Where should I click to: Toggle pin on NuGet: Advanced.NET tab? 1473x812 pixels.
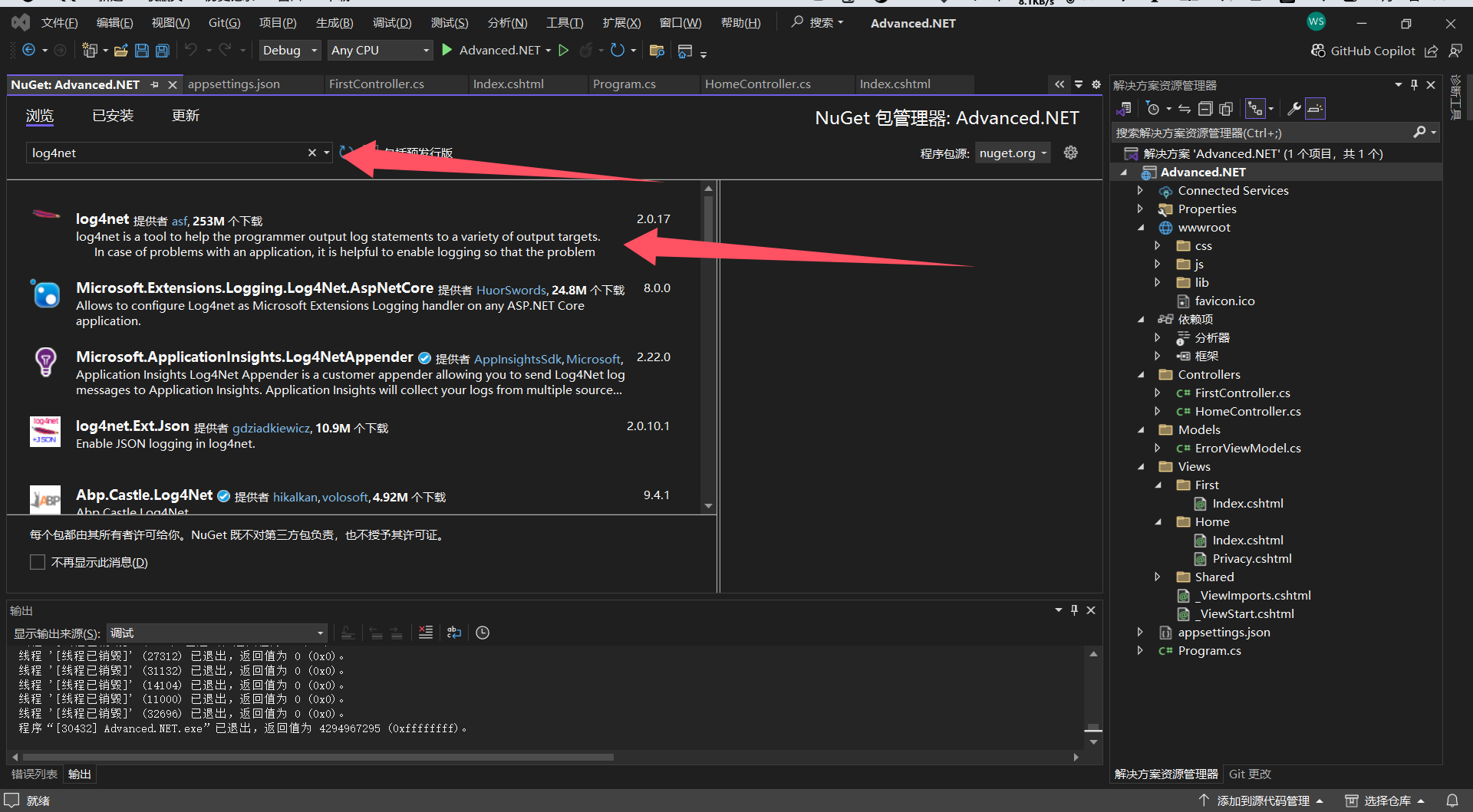click(x=154, y=84)
